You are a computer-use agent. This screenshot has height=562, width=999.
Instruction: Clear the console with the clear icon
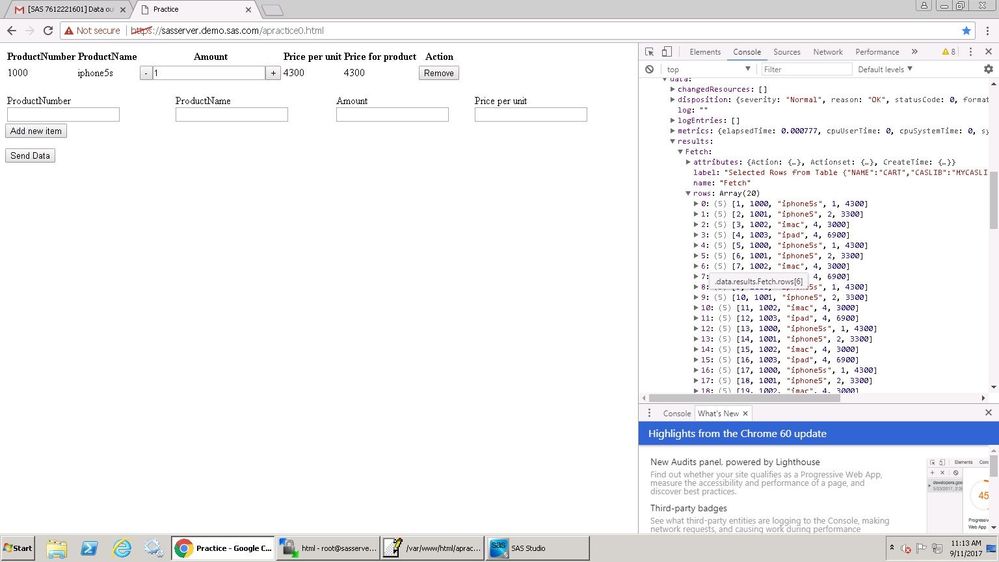coord(649,69)
